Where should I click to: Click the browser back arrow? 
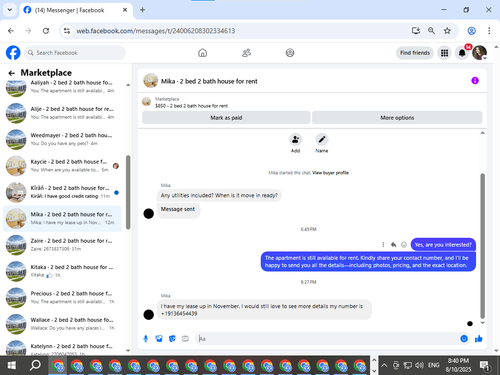[x=11, y=31]
